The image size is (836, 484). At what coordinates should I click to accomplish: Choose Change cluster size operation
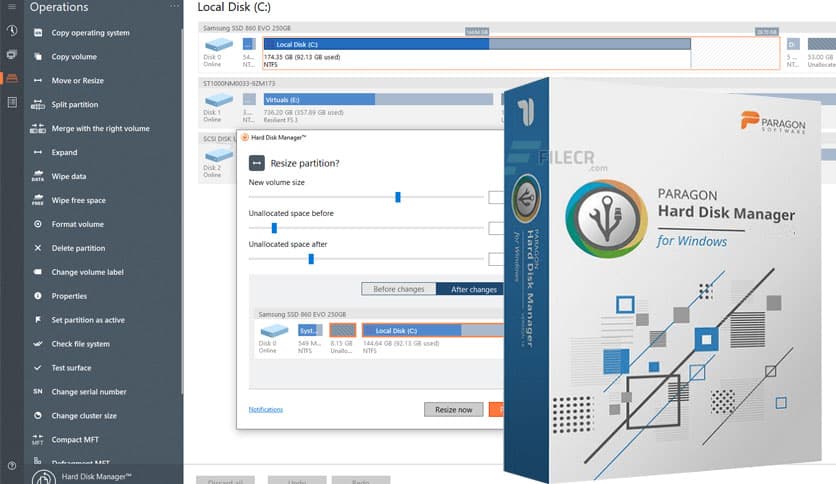tap(84, 415)
